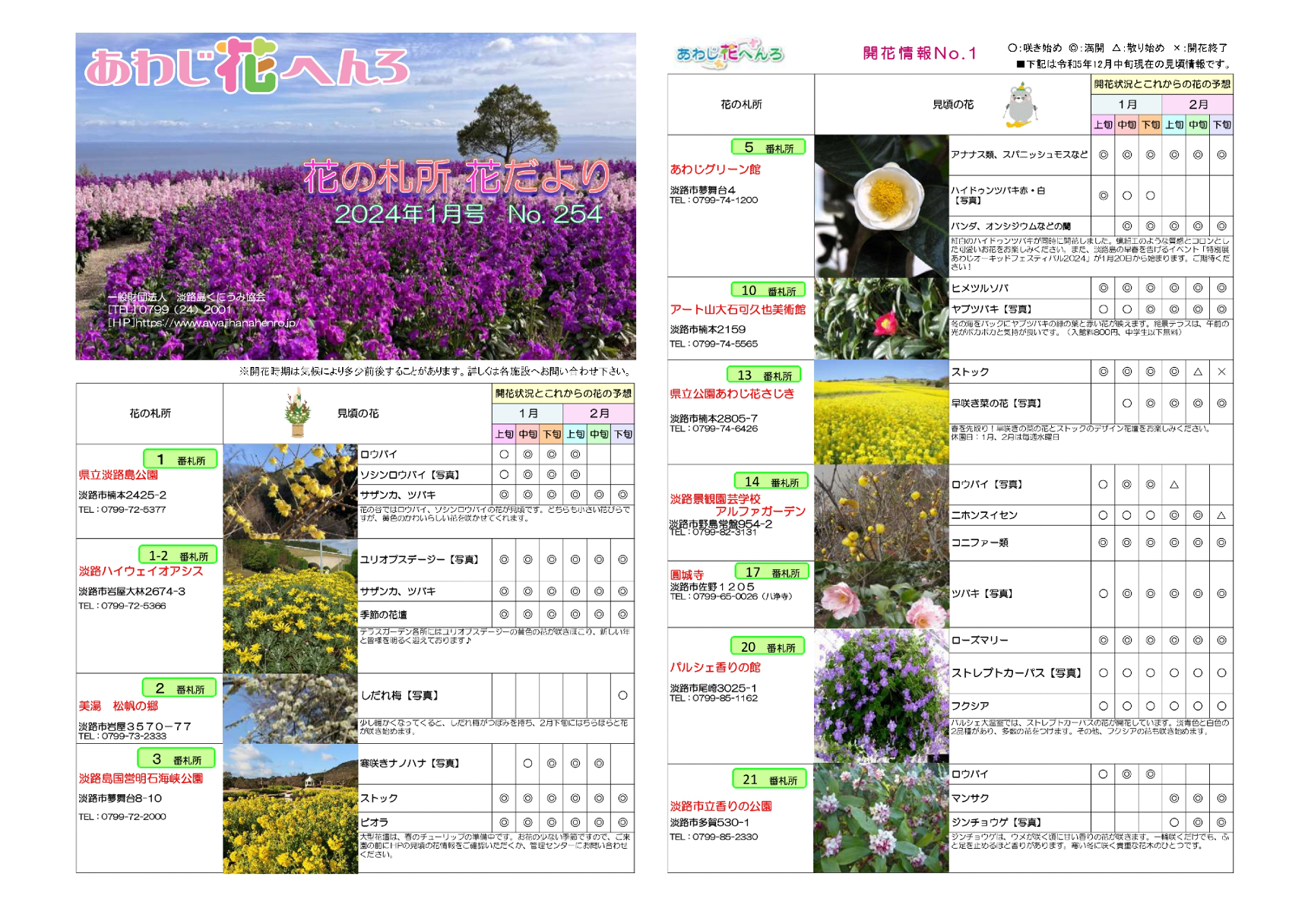The width and height of the screenshot is (1308, 924).
Task: Click the bear mascot in the table header
Action: tap(1021, 106)
